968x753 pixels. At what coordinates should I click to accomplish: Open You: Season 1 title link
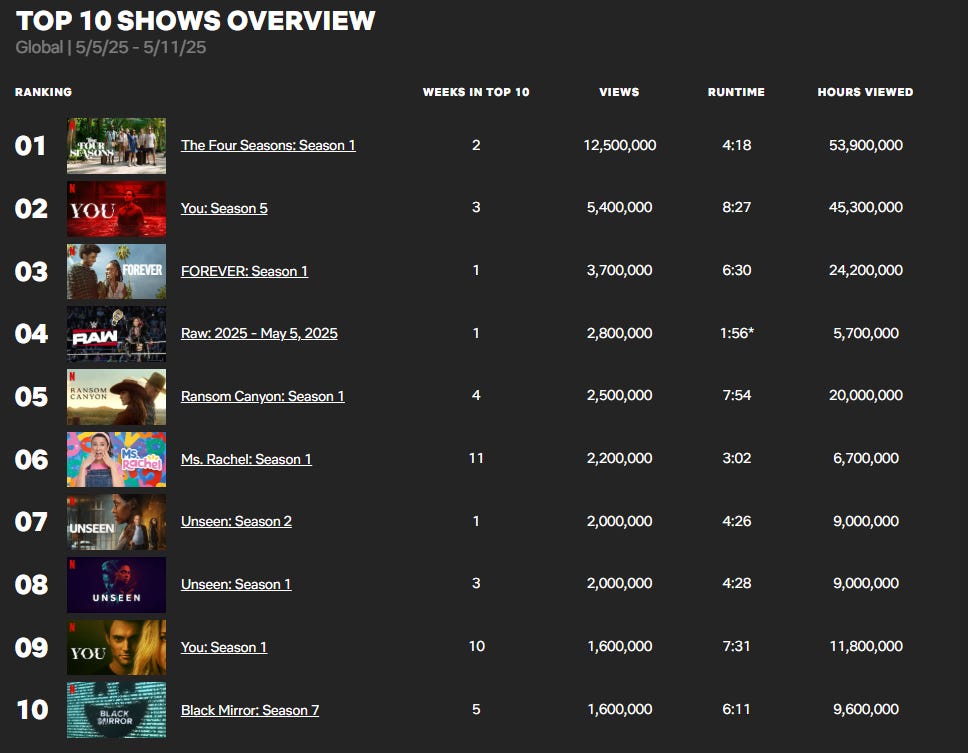(224, 647)
